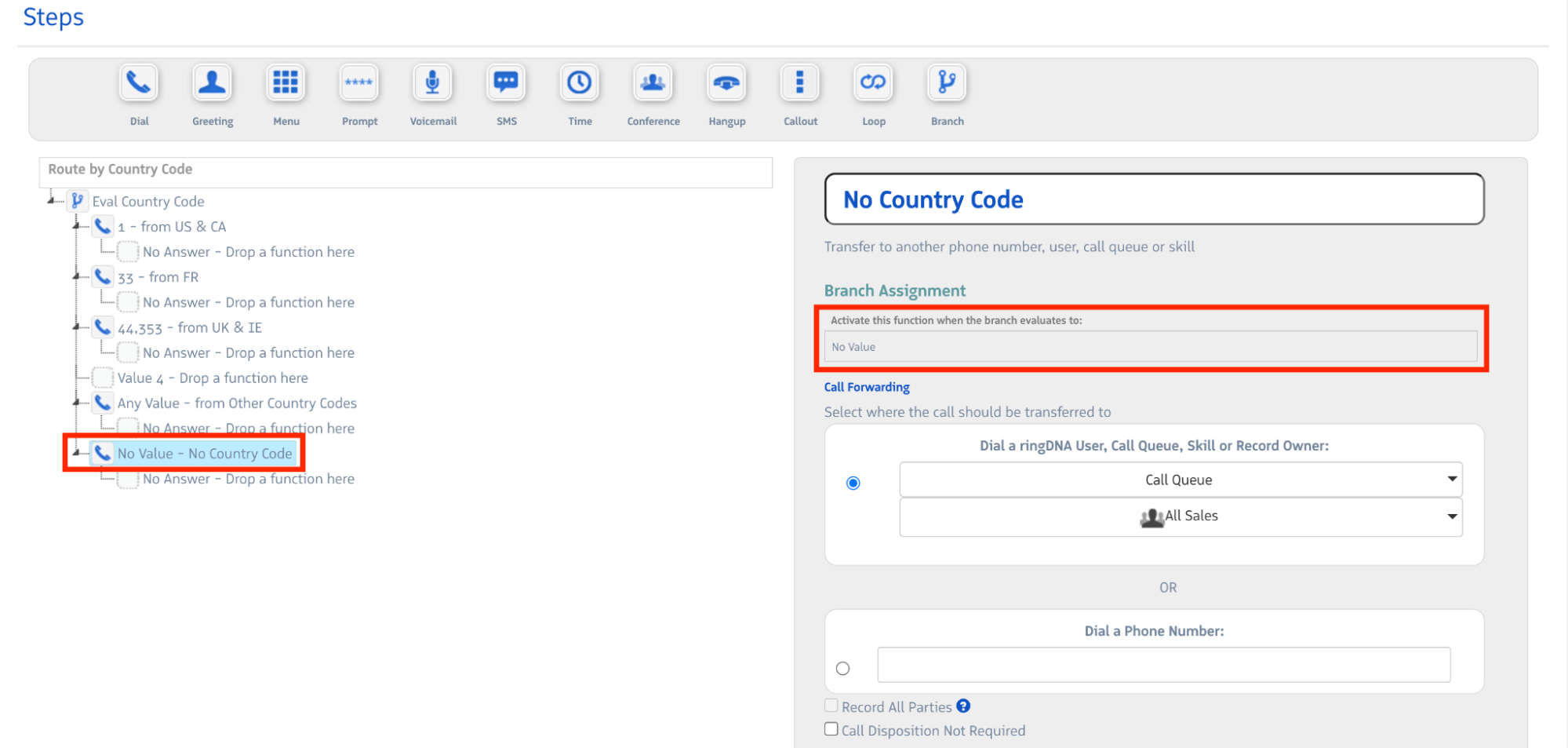
Task: Choose the Dial a Phone Number radio
Action: (843, 669)
